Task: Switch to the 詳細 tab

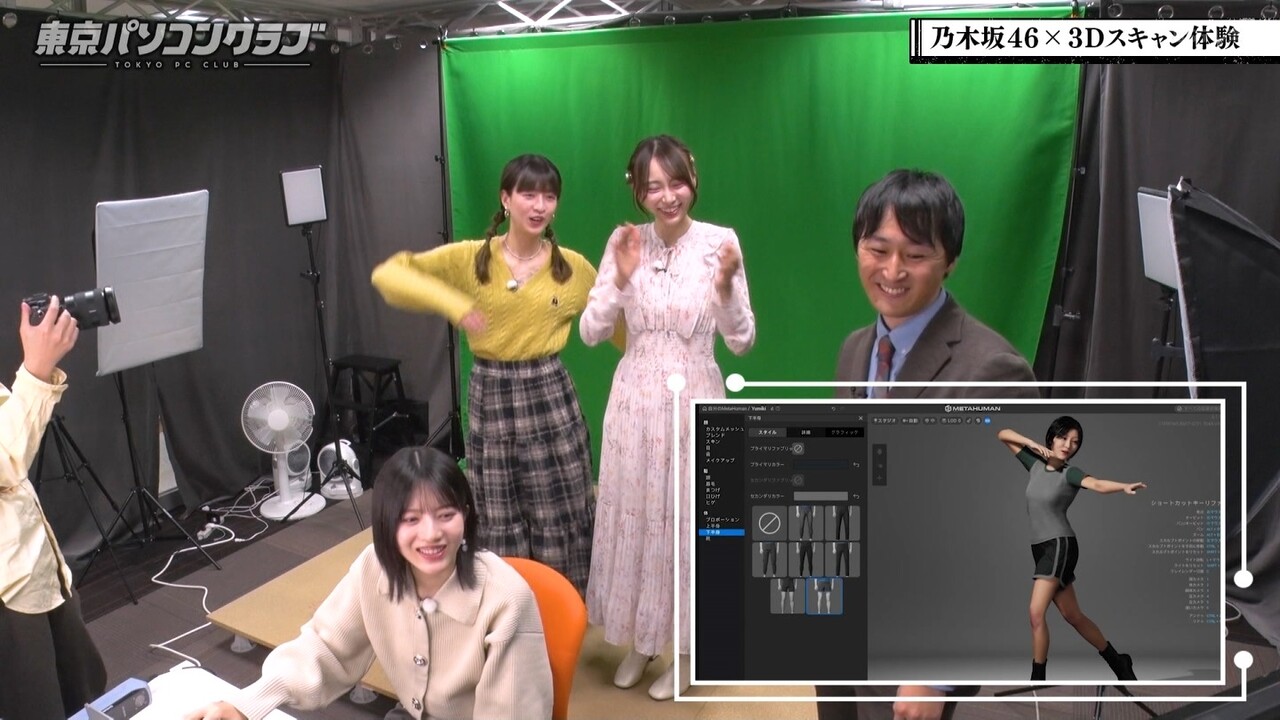Action: (x=805, y=432)
